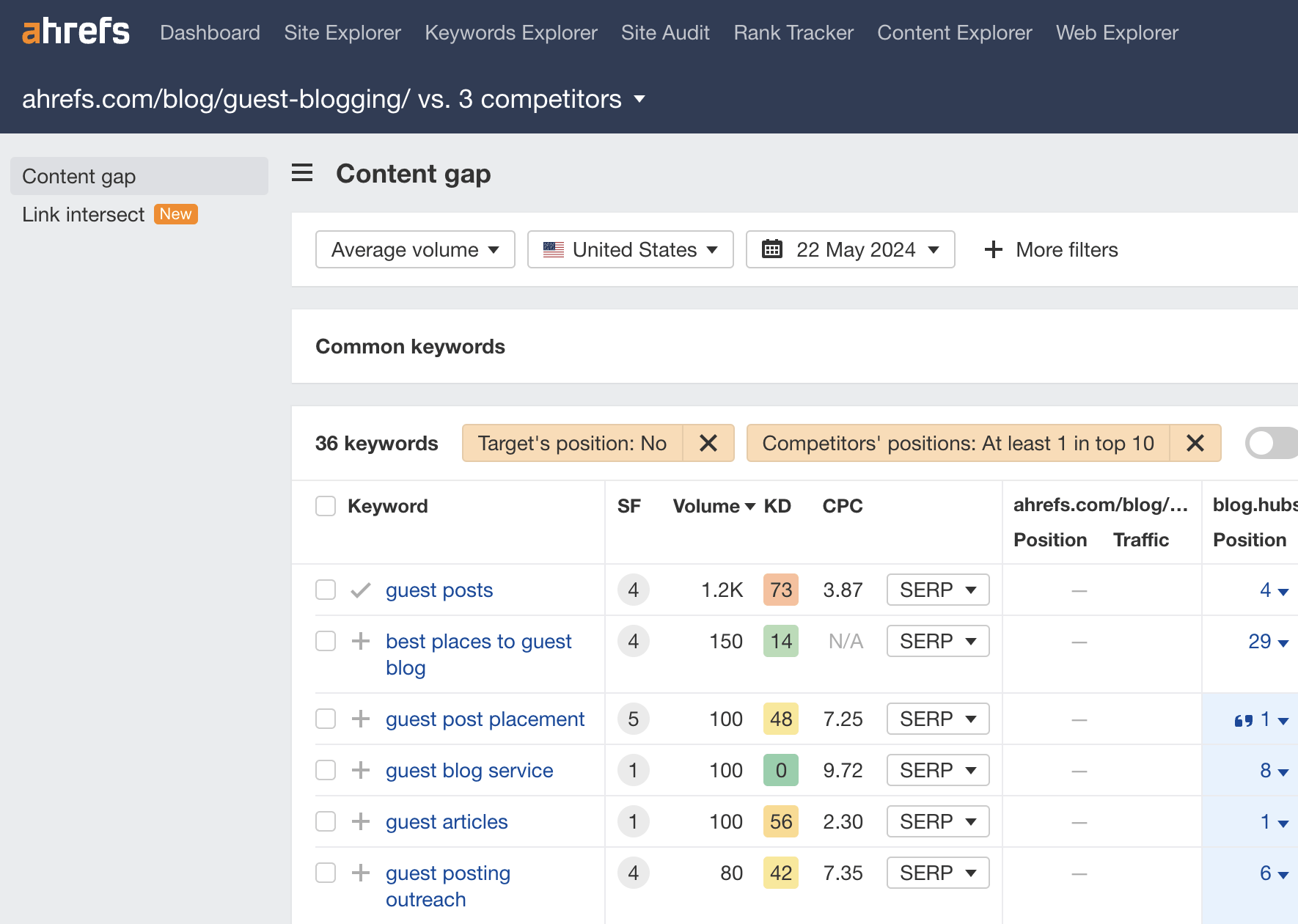Click the US flag icon in country filter
The width and height of the screenshot is (1298, 924).
pos(554,249)
